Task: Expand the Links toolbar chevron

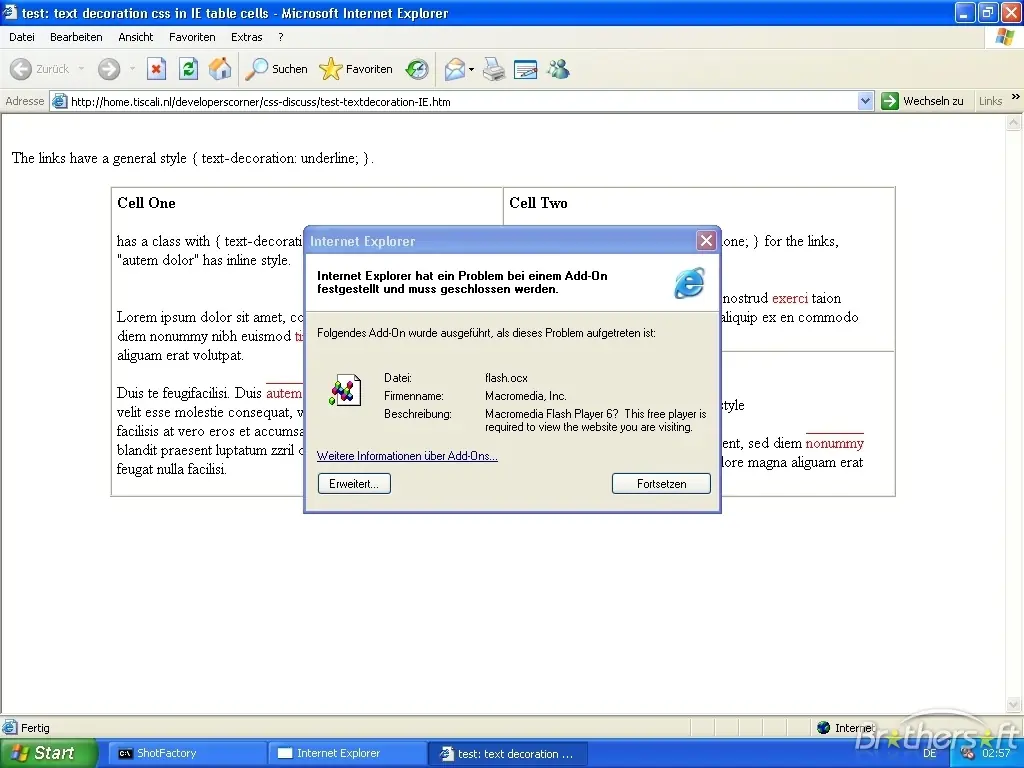Action: click(1016, 97)
